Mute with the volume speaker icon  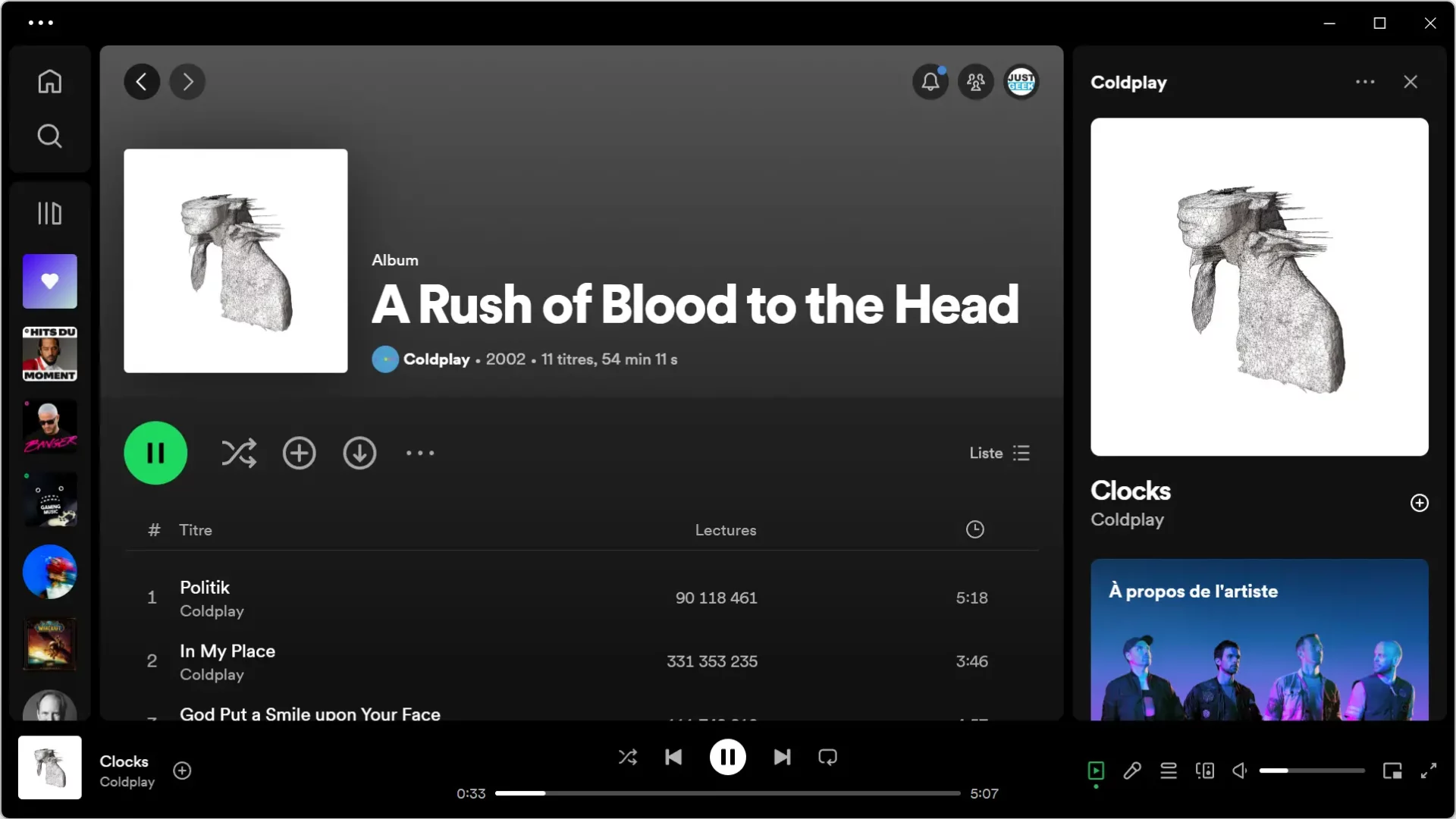(1240, 771)
